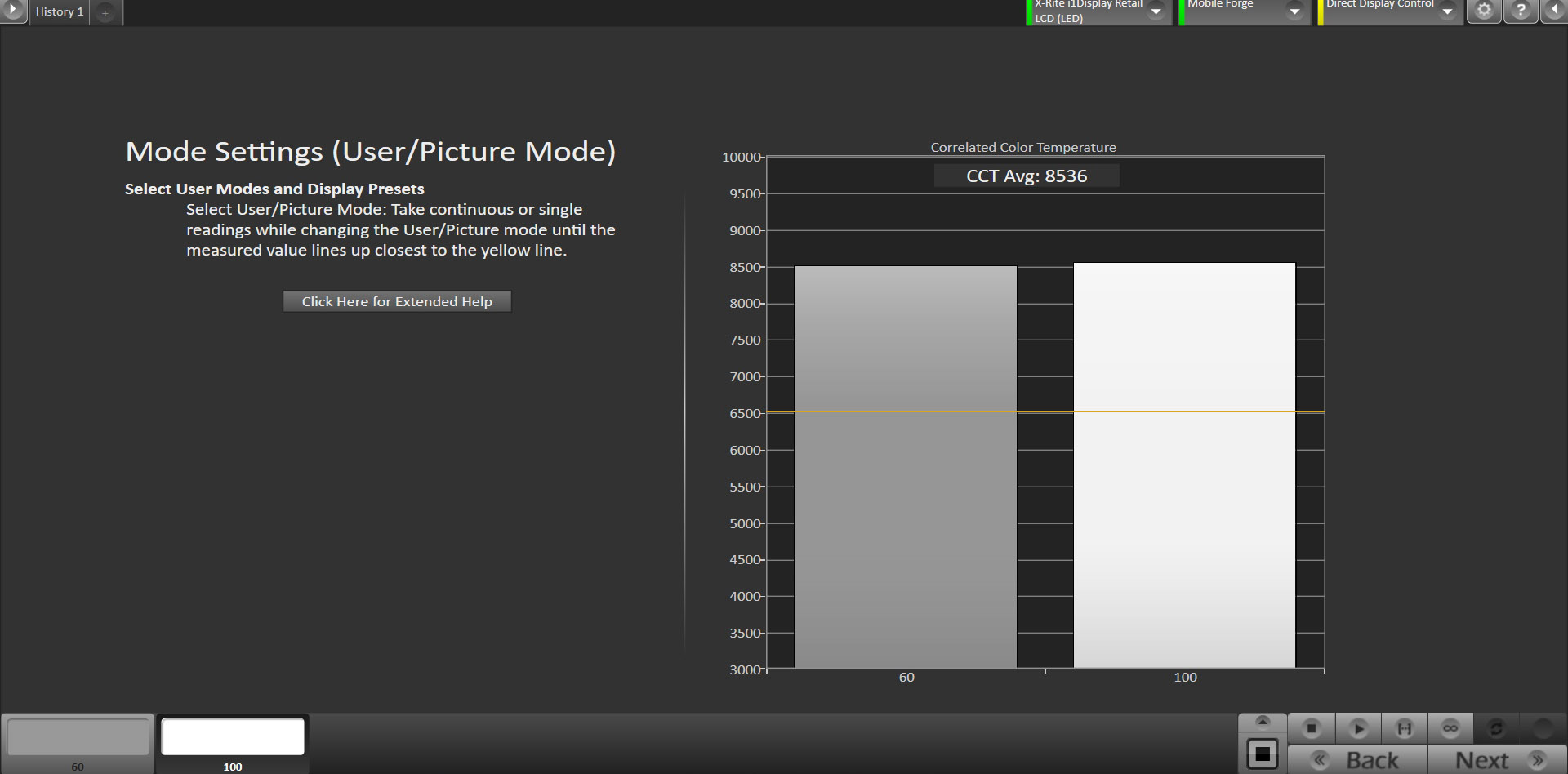Open settings with the gear icon
The width and height of the screenshot is (1568, 774).
1484,11
